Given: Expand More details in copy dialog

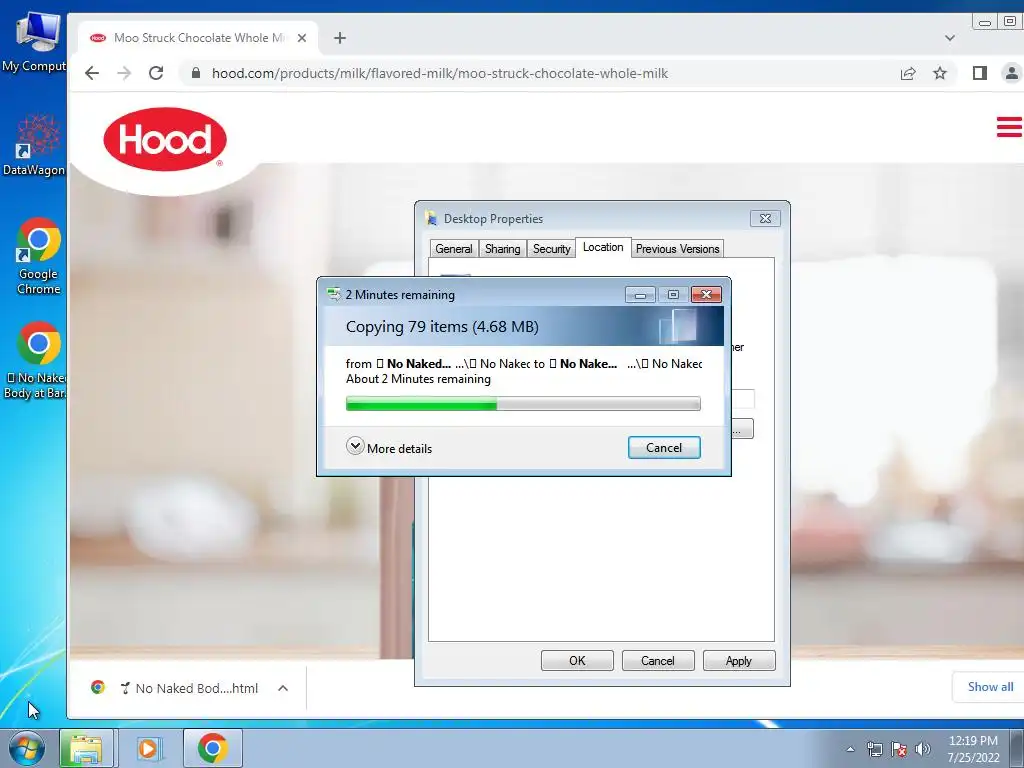Looking at the screenshot, I should [x=389, y=448].
